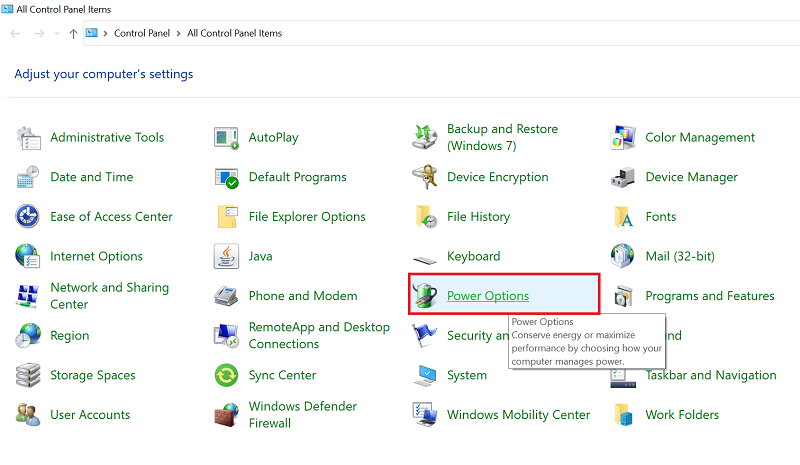Select Control Panel breadcrumb segment
This screenshot has width=800, height=465.
coord(142,33)
